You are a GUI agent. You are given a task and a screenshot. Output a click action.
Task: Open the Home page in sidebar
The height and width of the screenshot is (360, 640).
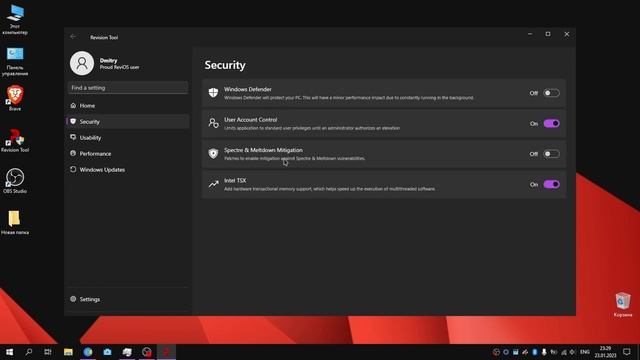128,105
